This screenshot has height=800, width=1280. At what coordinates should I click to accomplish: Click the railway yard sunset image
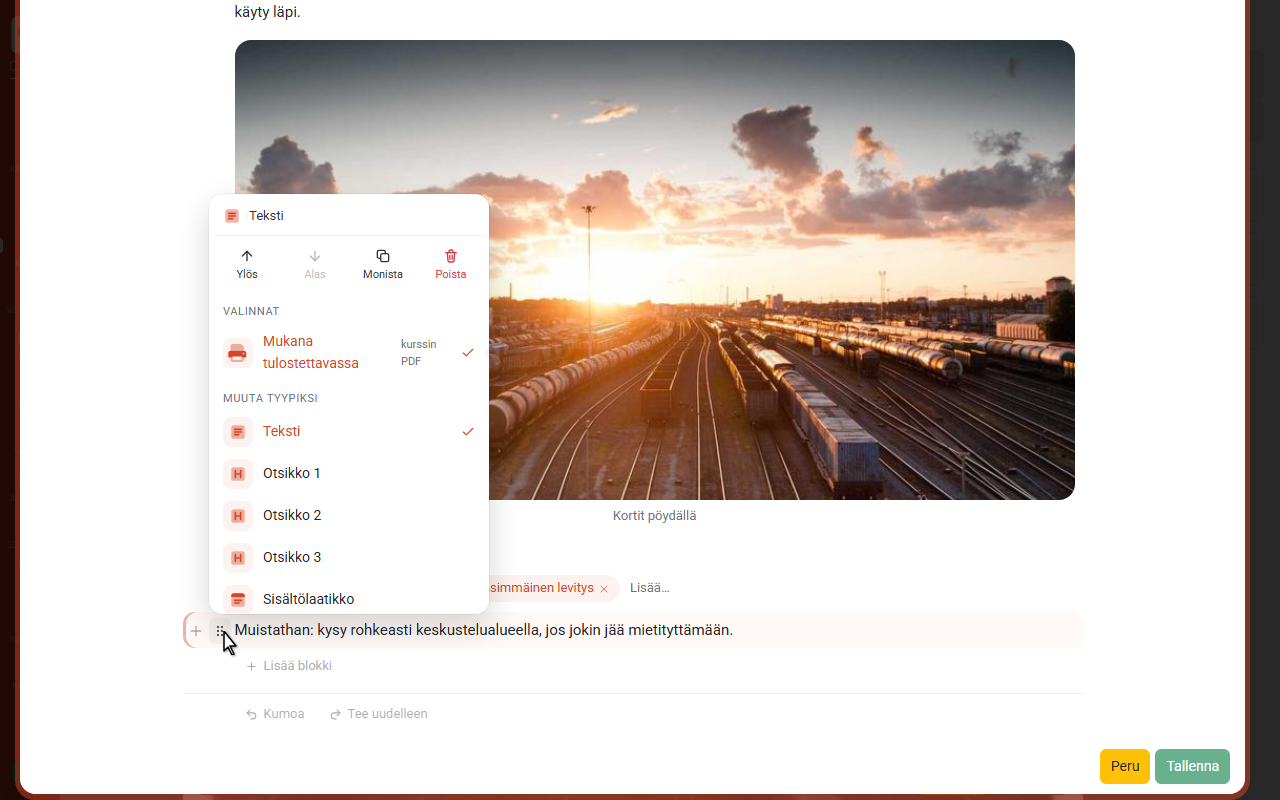[655, 270]
